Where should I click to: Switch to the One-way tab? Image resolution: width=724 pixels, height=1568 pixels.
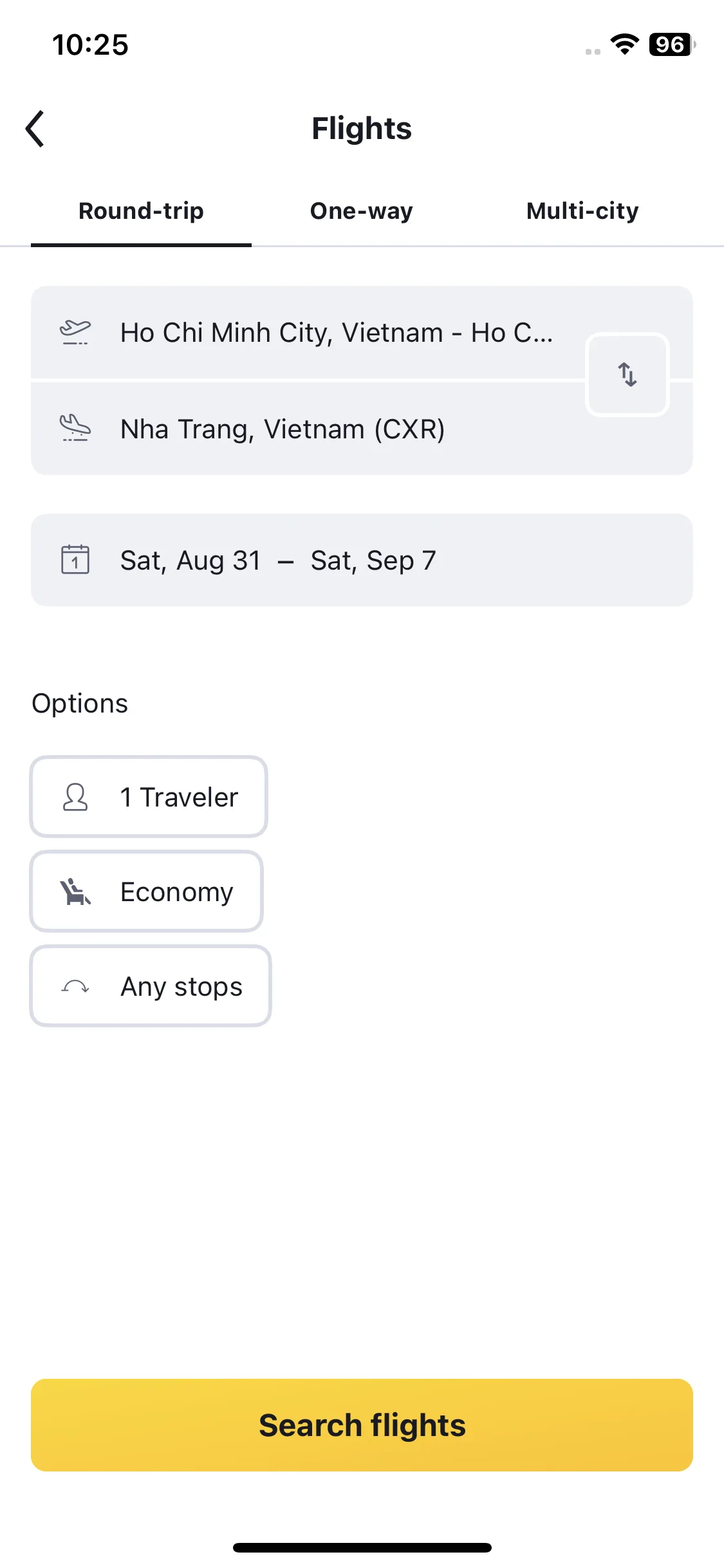tap(362, 211)
